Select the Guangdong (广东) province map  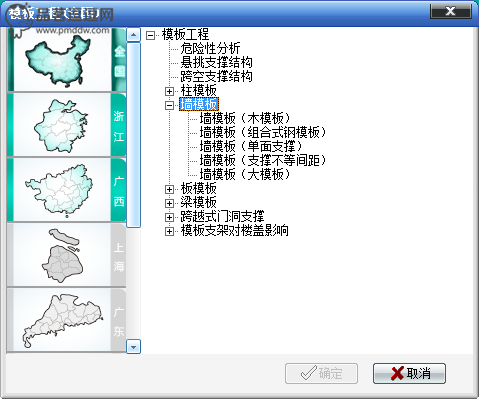tap(67, 320)
